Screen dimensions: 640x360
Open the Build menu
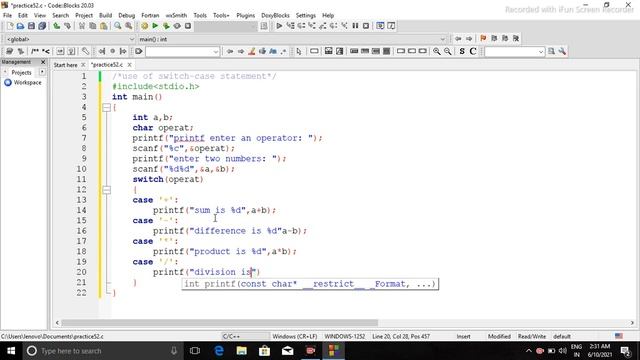(x=105, y=15)
